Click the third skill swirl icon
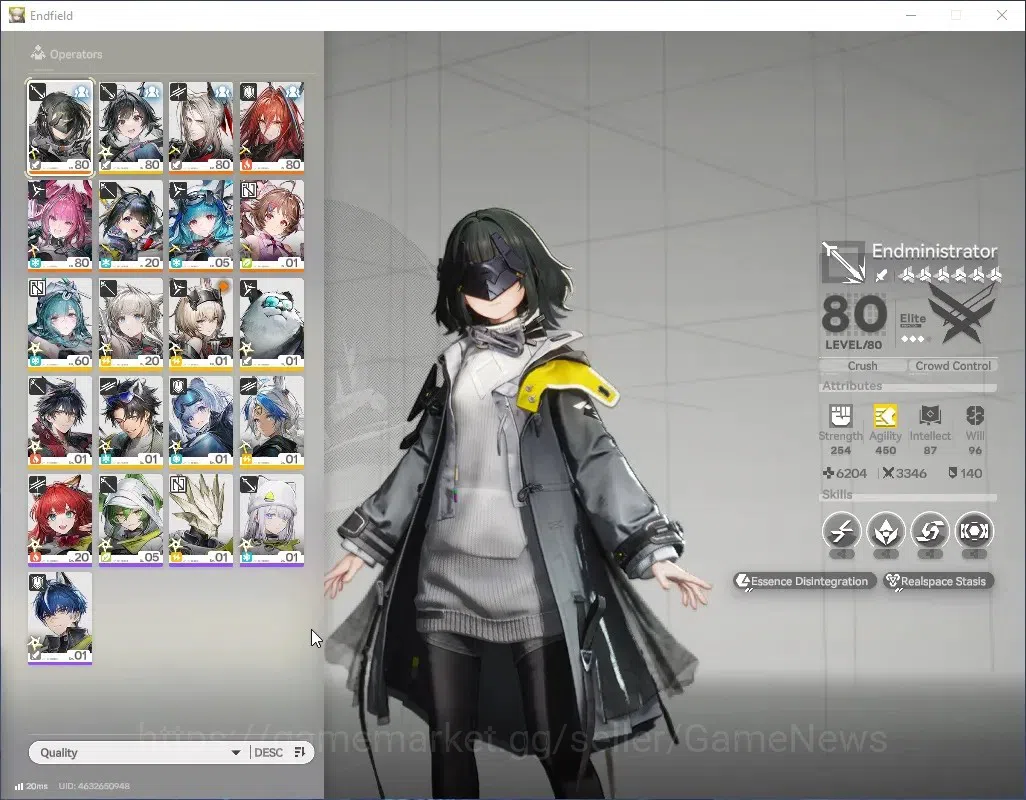 tap(930, 530)
